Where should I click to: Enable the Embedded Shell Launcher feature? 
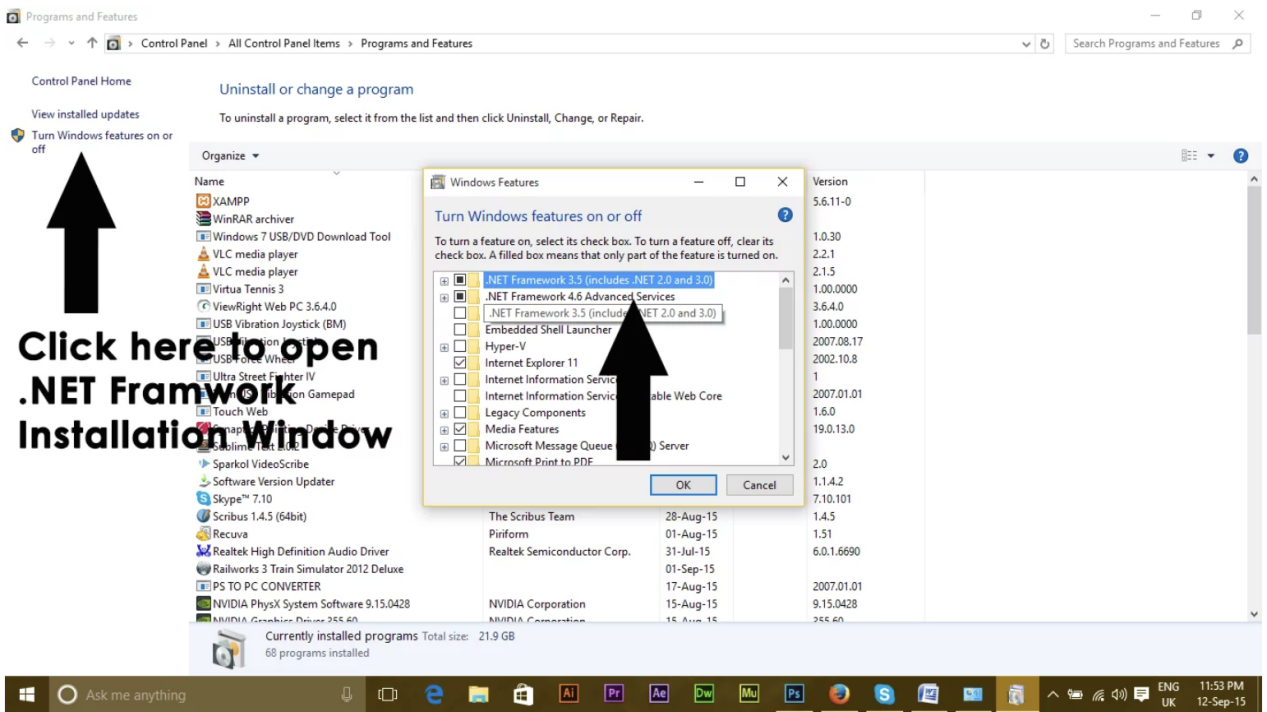[x=460, y=329]
